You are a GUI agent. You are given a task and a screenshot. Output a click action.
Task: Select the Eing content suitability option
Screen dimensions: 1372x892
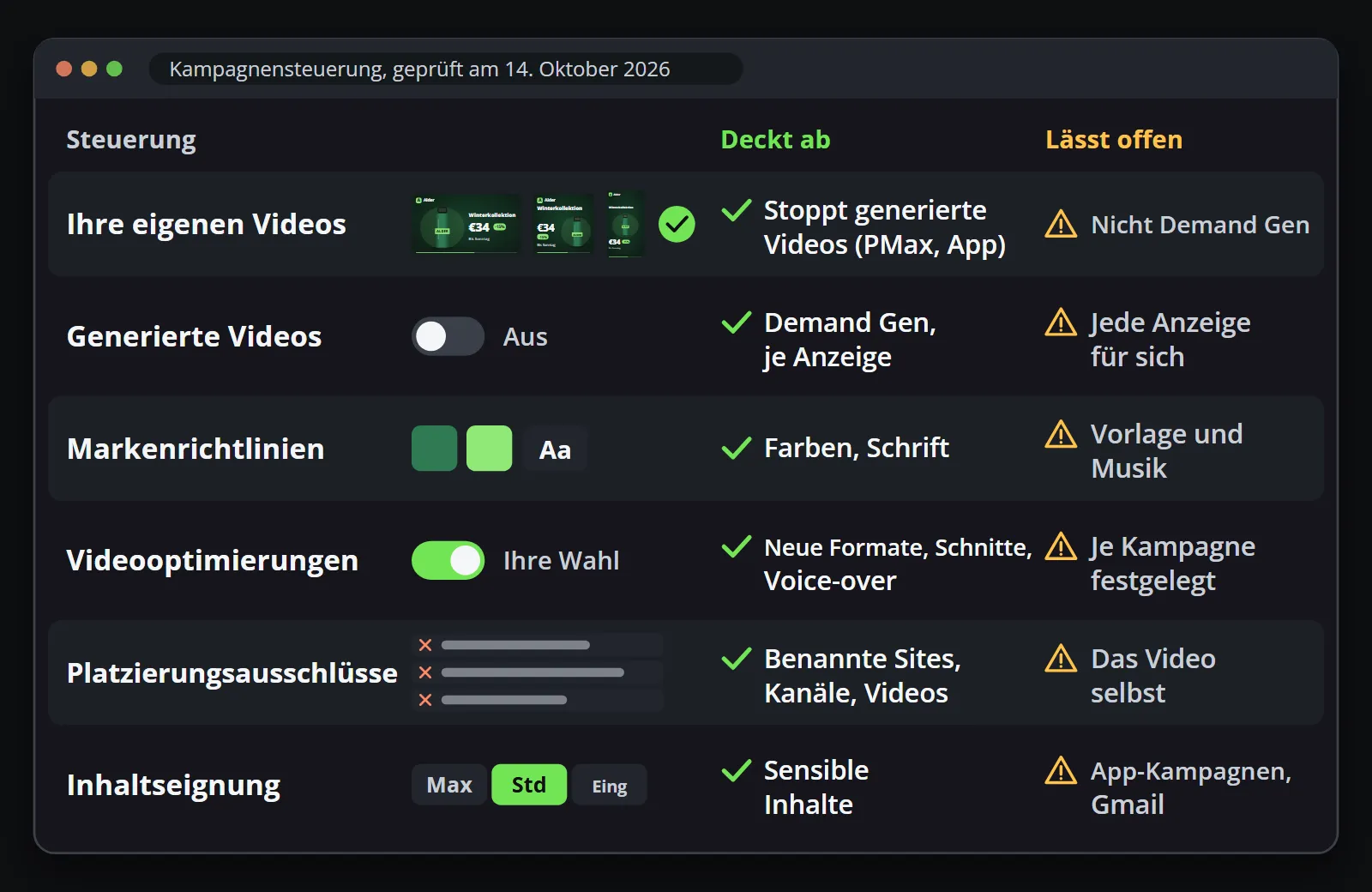point(610,785)
